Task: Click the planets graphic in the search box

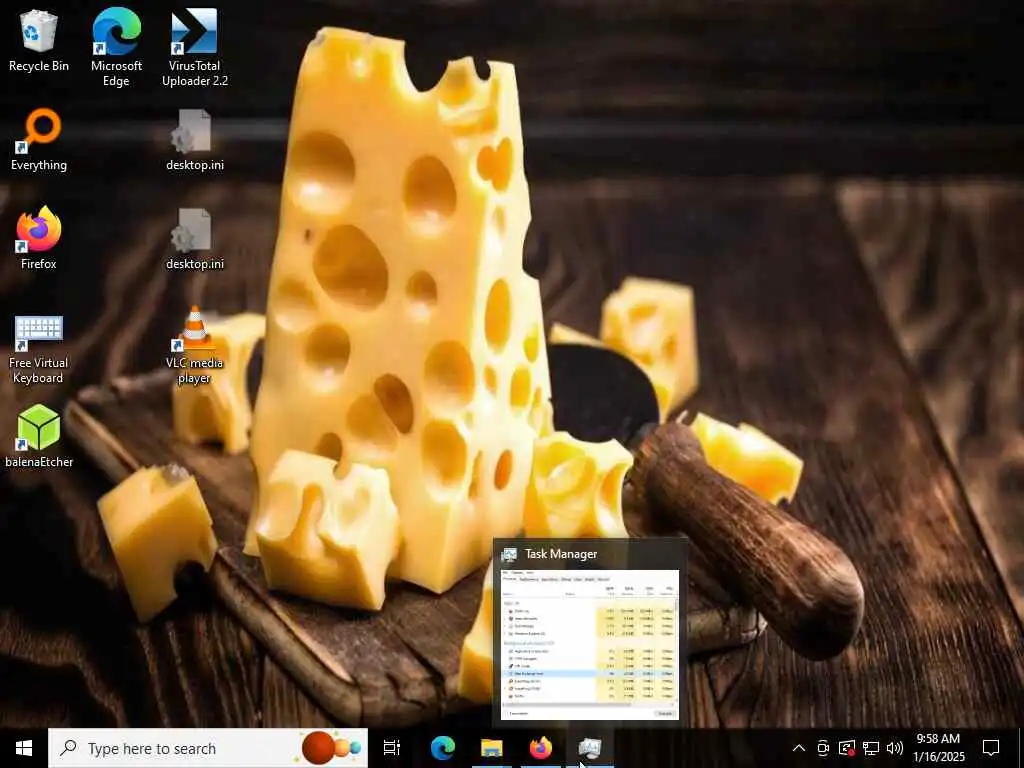Action: click(331, 748)
